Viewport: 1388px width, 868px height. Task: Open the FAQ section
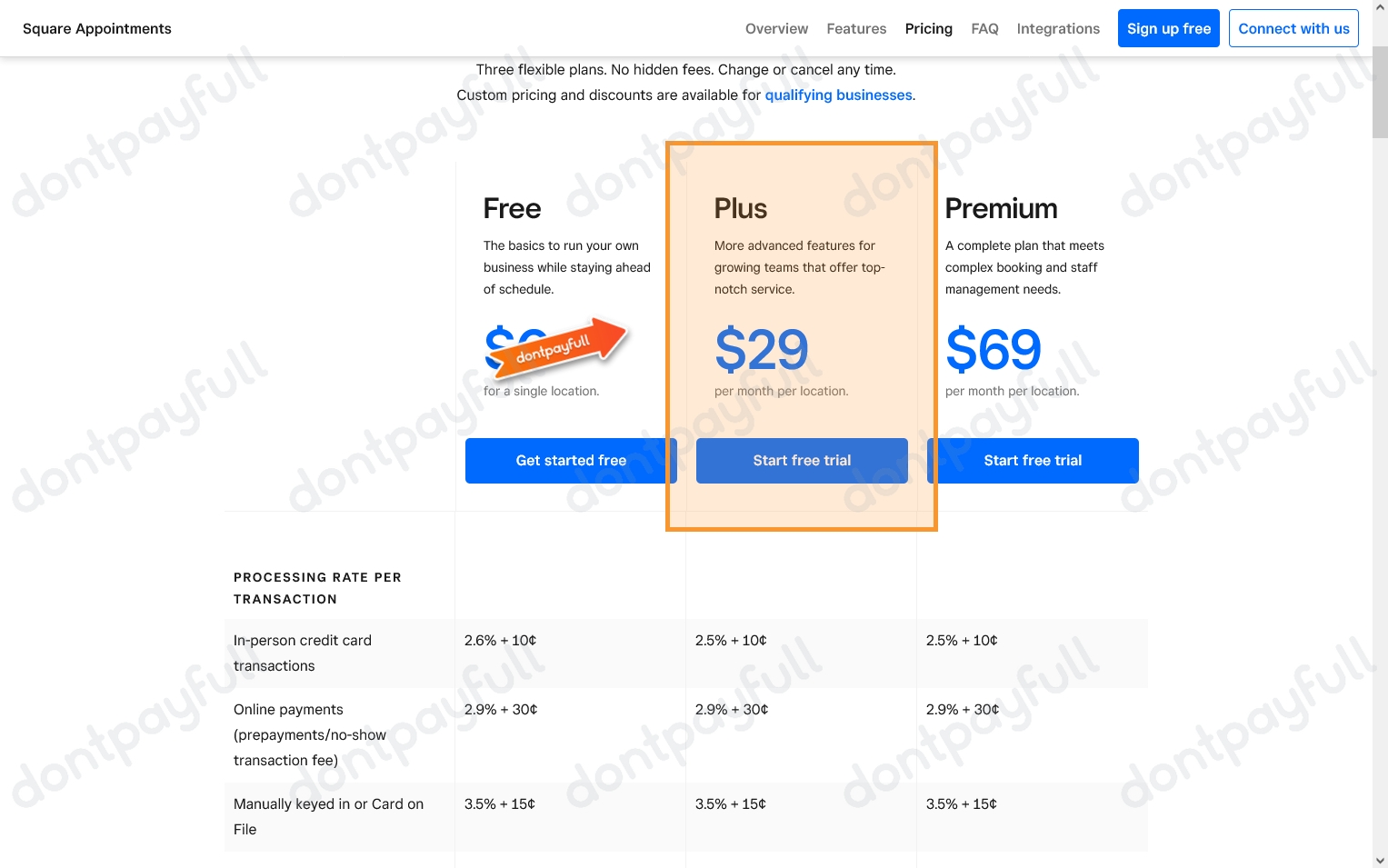click(984, 28)
